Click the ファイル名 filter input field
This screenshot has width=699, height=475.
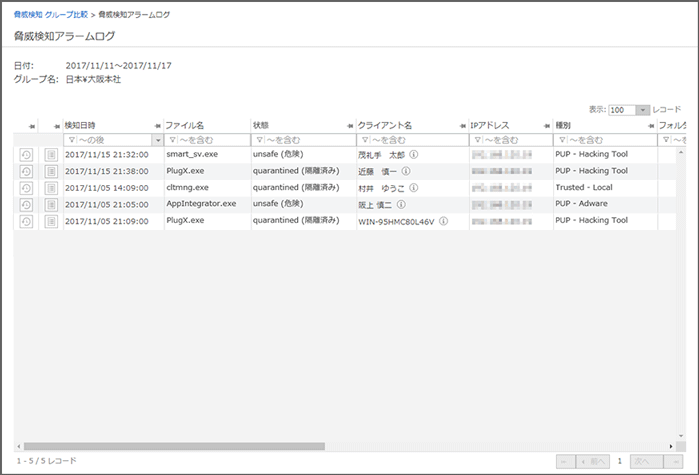211,140
